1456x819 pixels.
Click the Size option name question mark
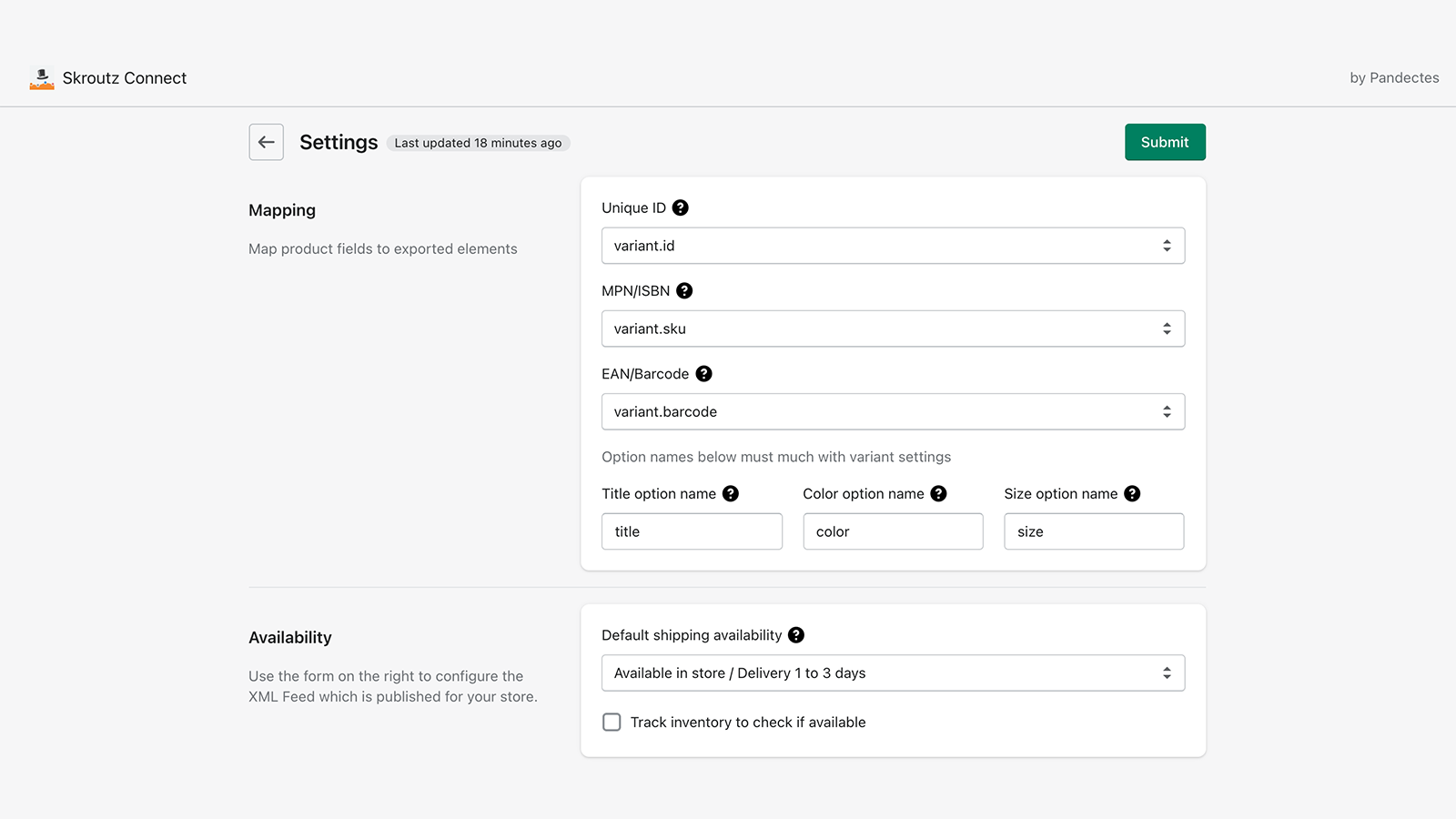[1132, 493]
